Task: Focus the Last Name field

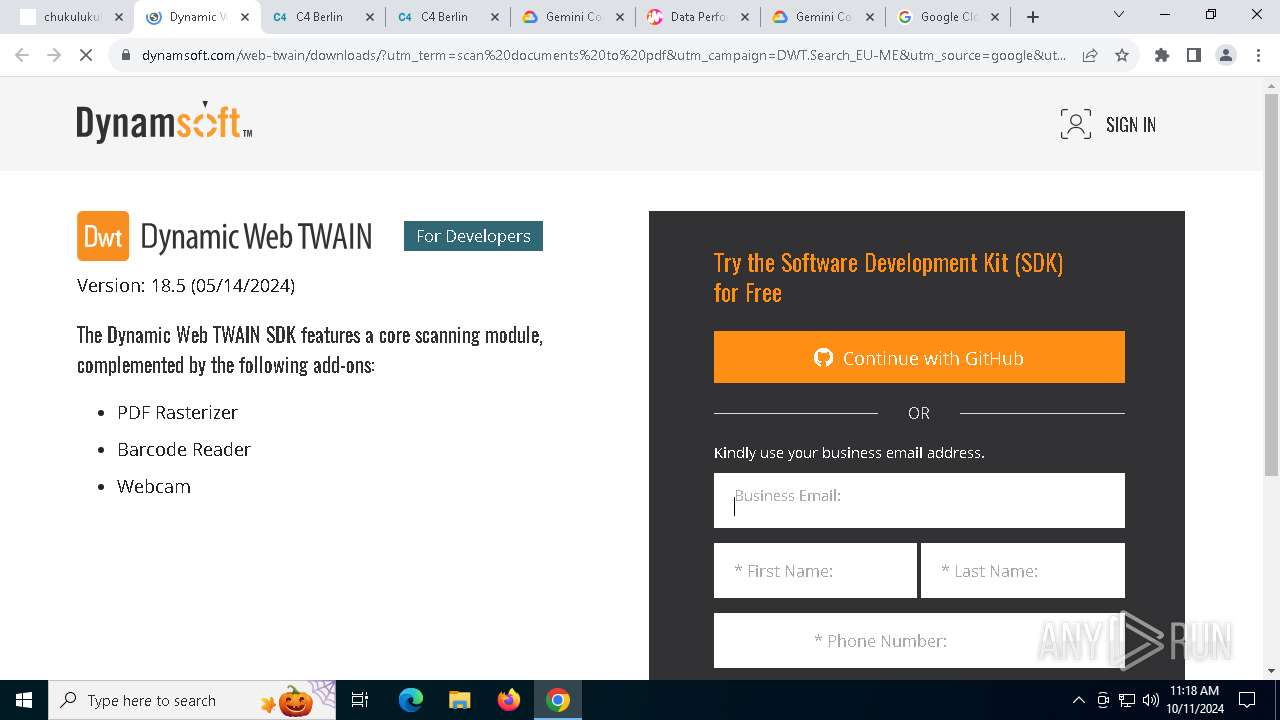Action: coord(1022,570)
